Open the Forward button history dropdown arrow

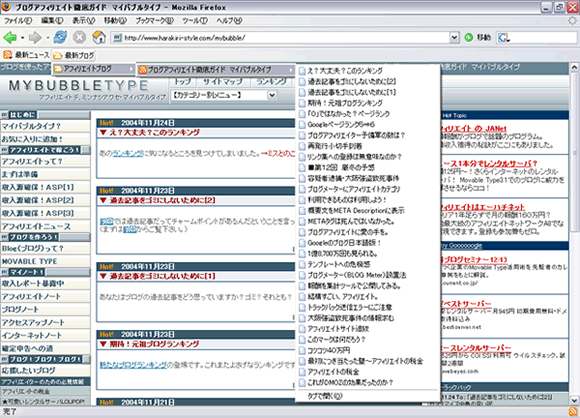point(48,38)
